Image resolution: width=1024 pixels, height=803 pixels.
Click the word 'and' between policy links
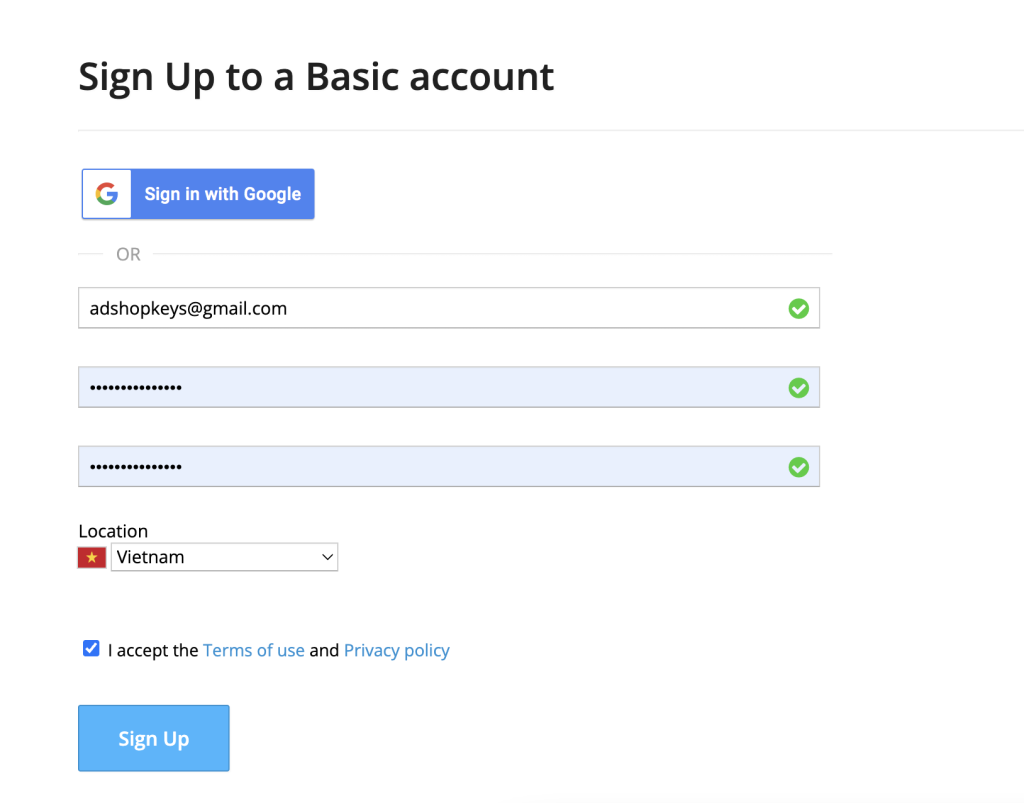point(324,650)
